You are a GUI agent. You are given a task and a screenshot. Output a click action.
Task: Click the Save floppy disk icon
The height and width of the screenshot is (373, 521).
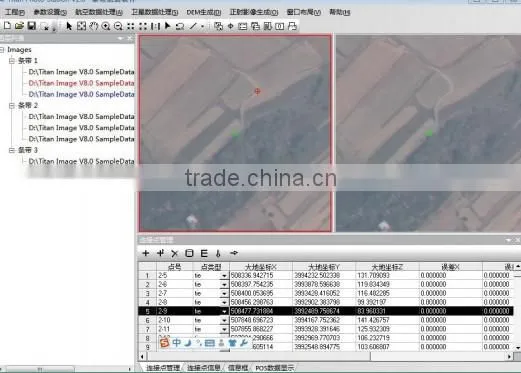(31, 26)
